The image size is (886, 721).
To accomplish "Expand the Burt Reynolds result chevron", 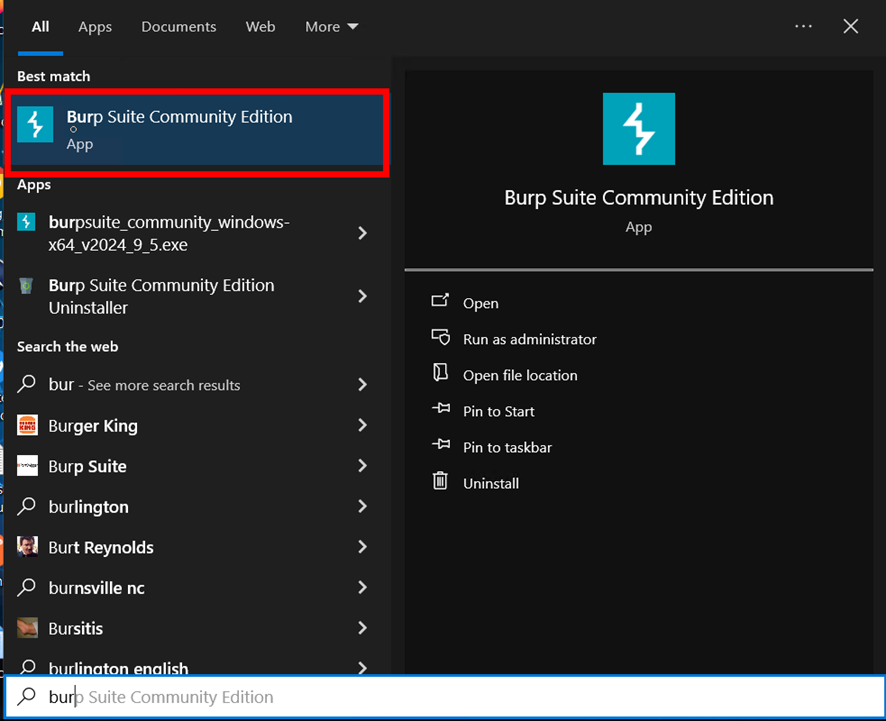I will [363, 547].
